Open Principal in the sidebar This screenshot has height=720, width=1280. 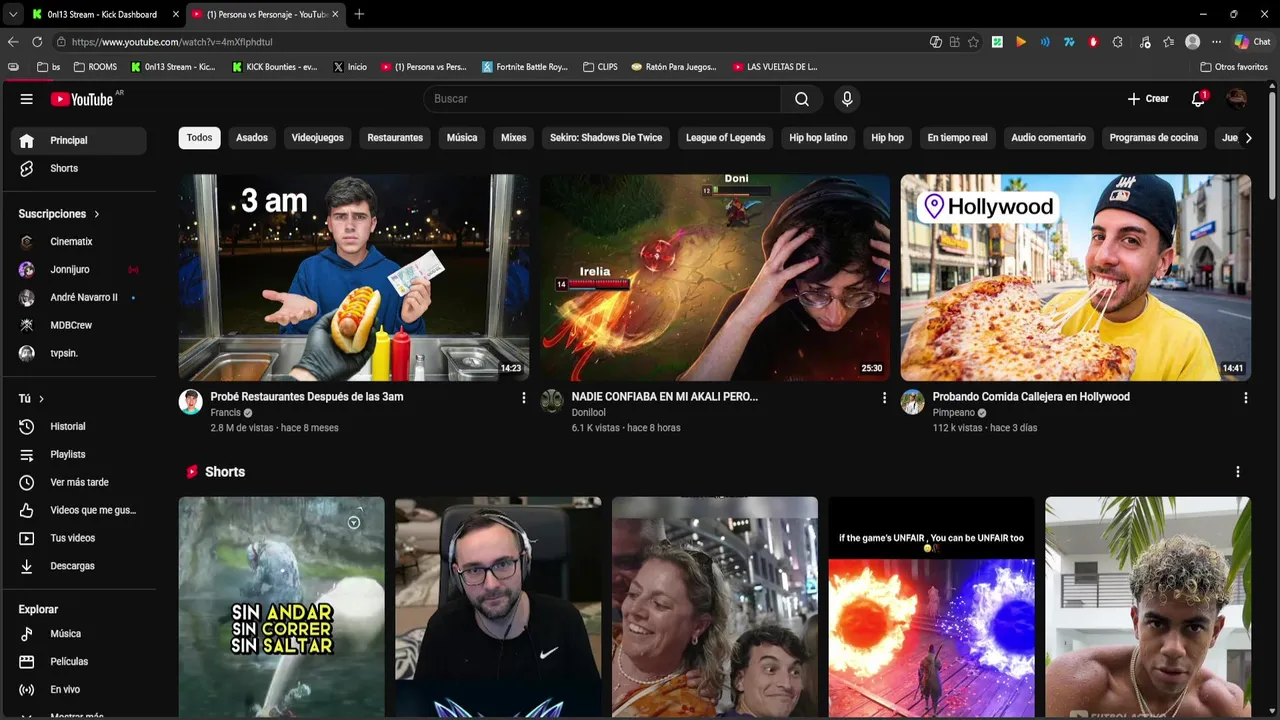(x=79, y=141)
